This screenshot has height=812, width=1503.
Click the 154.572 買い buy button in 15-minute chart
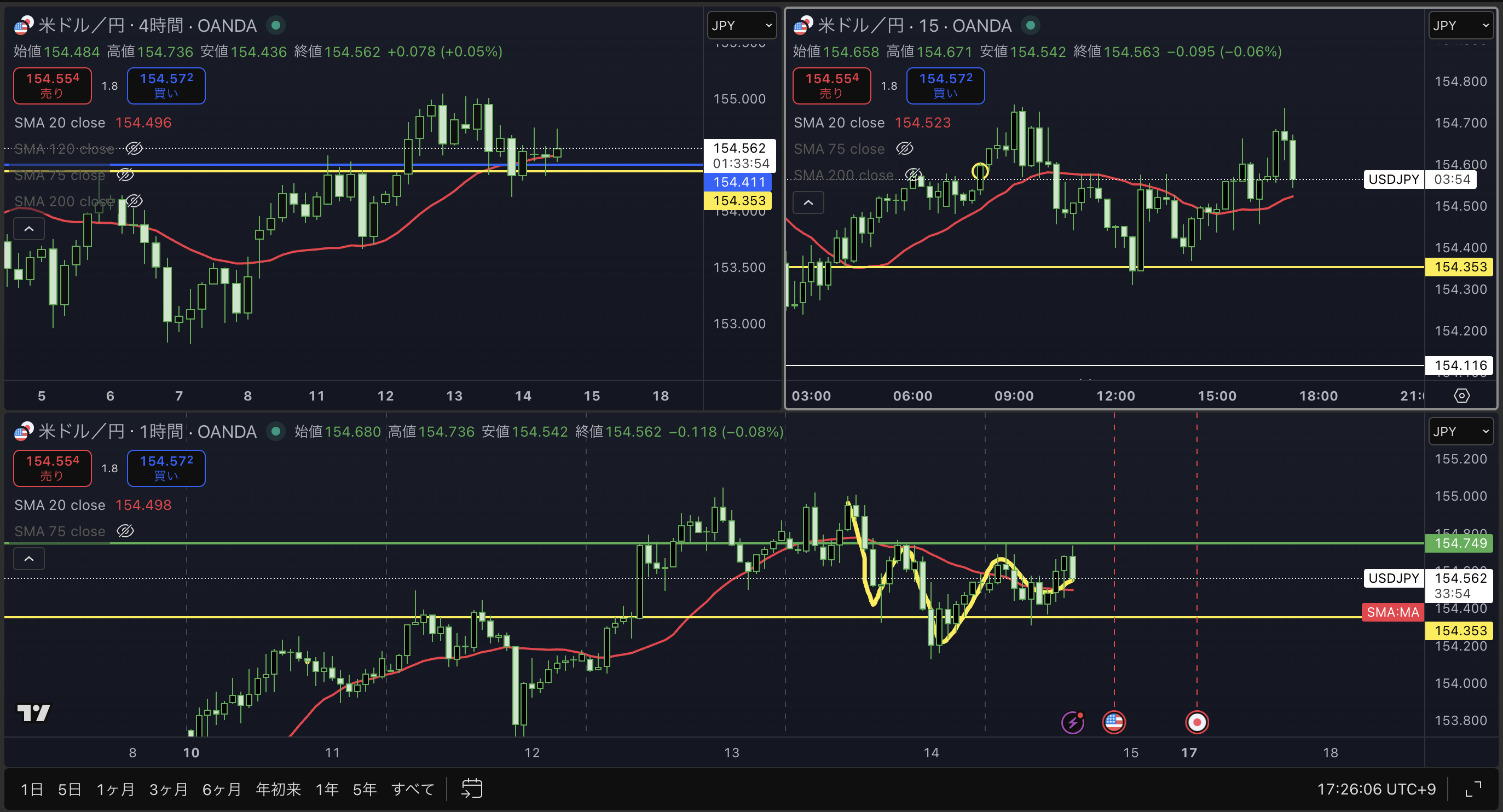(945, 85)
